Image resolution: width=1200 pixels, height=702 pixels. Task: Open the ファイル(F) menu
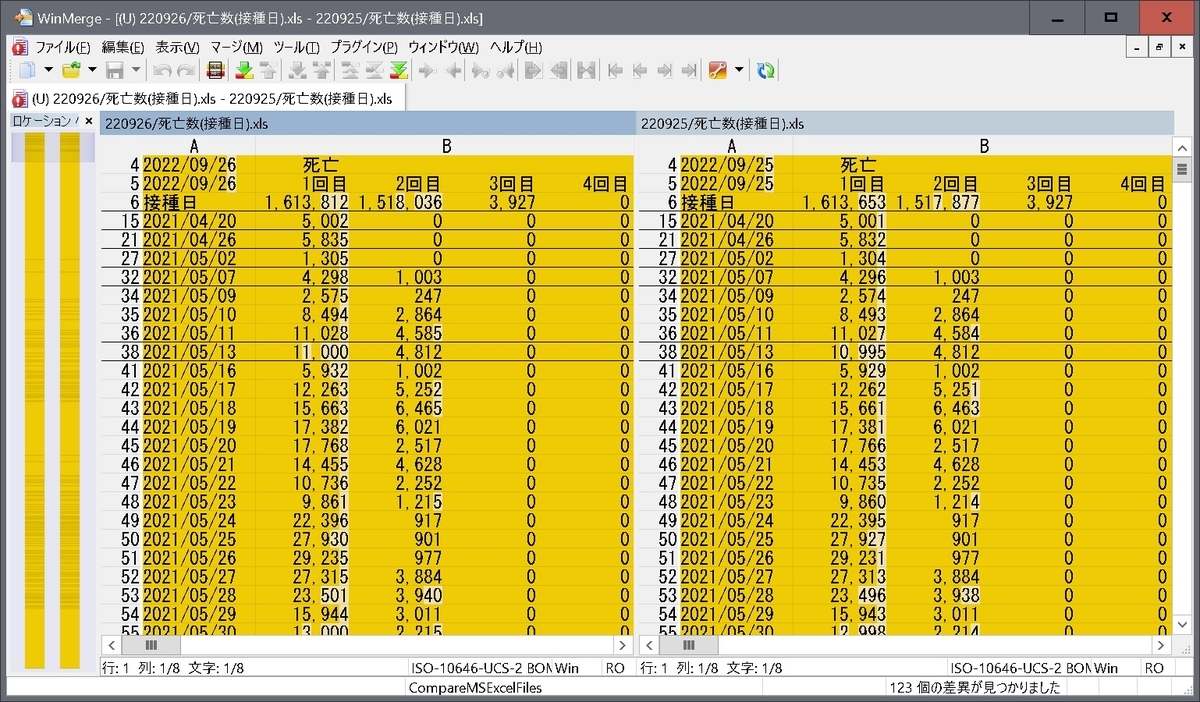click(x=63, y=47)
